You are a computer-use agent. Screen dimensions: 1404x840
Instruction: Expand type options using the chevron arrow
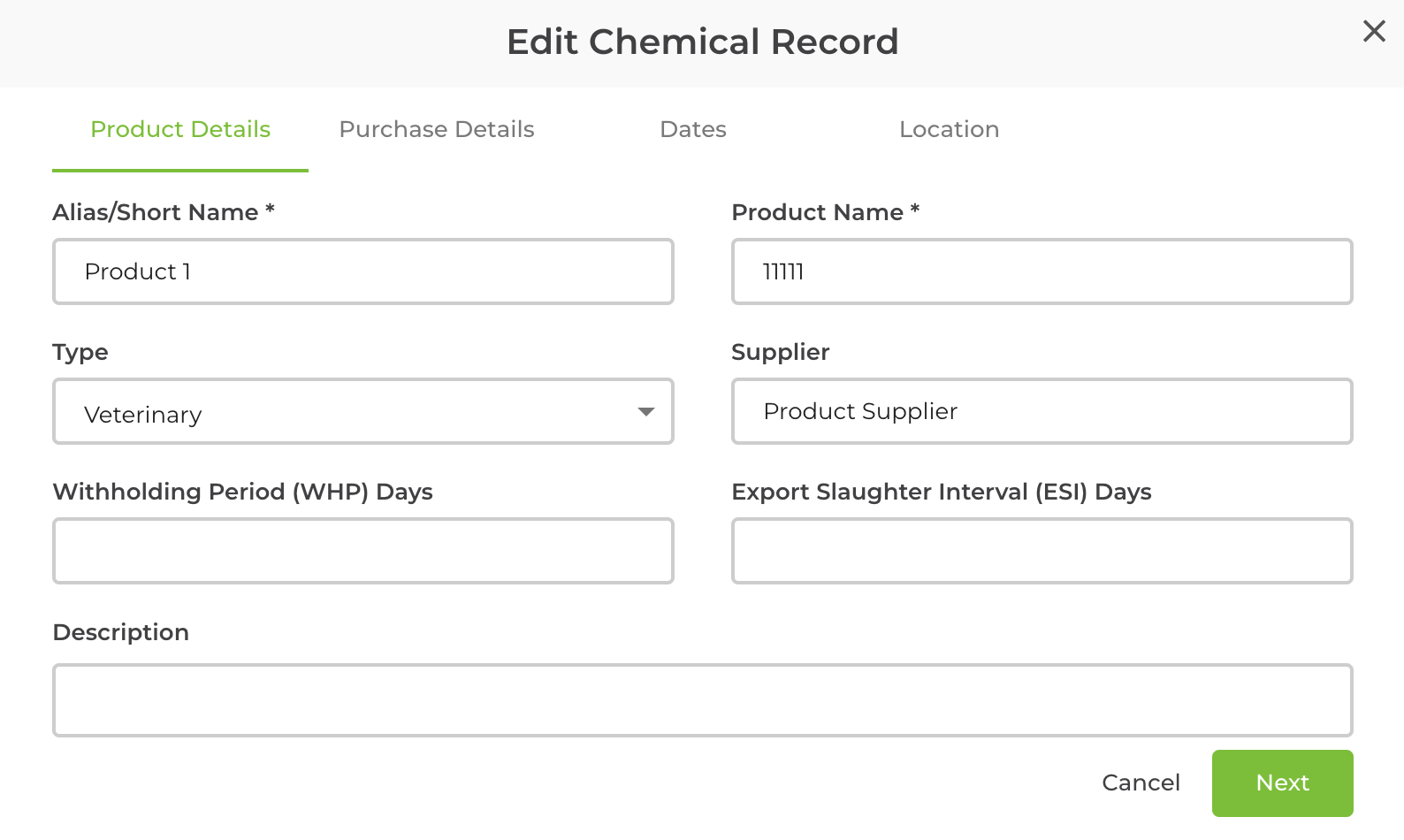(x=646, y=412)
